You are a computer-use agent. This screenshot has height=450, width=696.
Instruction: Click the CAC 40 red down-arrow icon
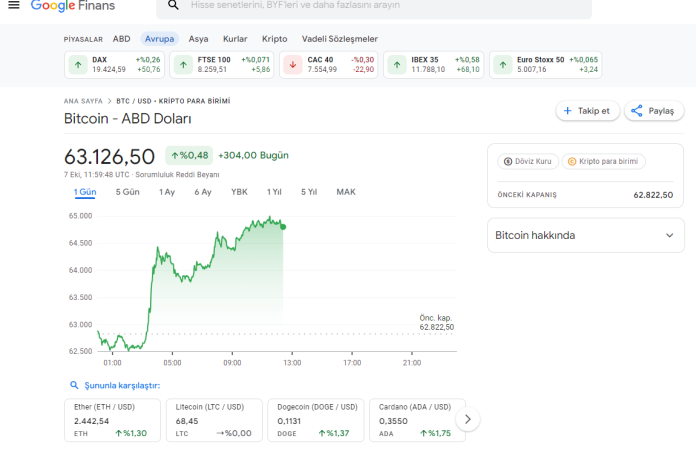[x=292, y=65]
